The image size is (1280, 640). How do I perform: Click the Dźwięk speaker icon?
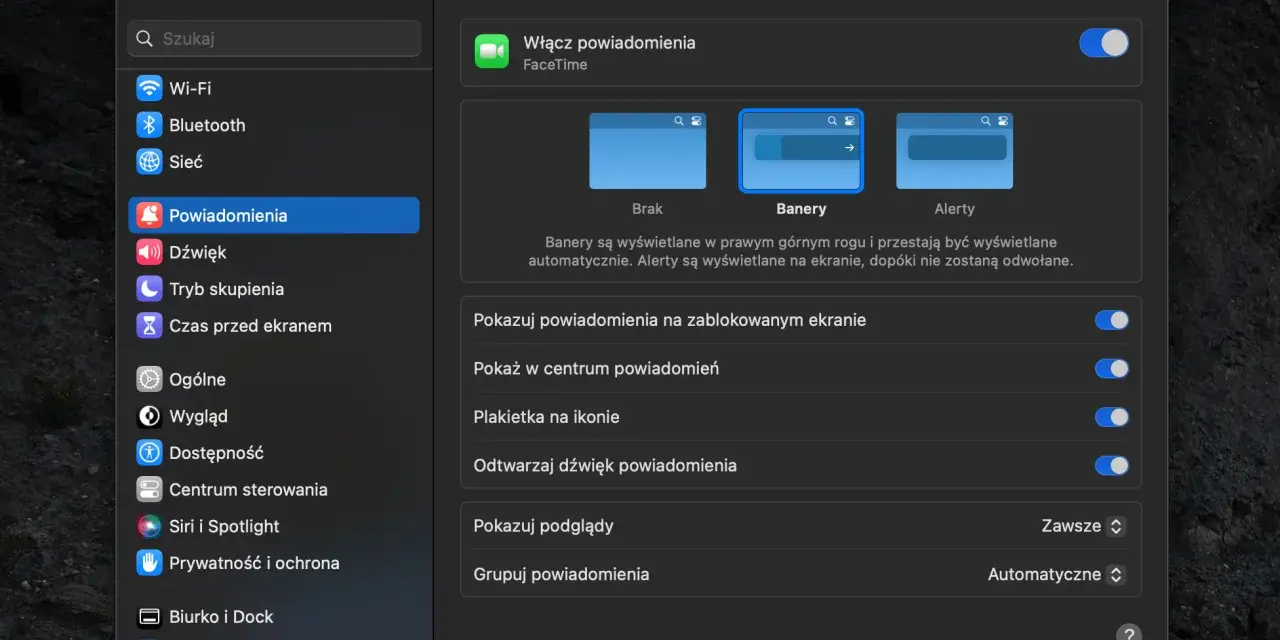pyautogui.click(x=149, y=252)
